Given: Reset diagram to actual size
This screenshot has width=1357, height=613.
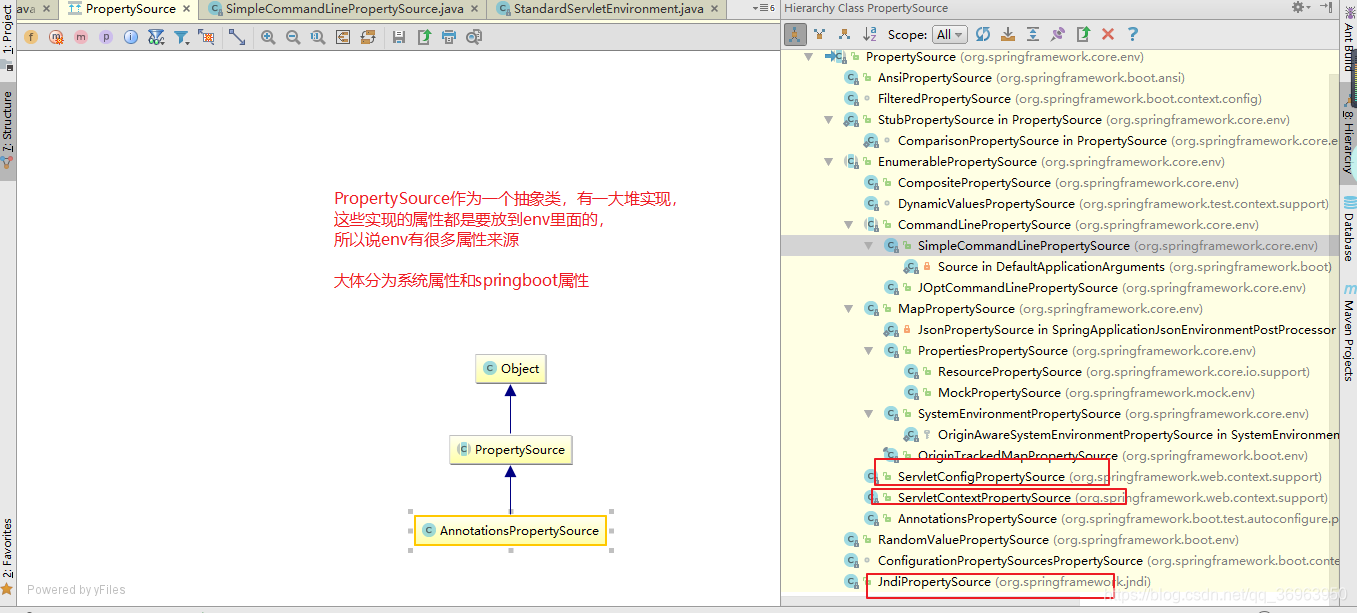Looking at the screenshot, I should [317, 34].
